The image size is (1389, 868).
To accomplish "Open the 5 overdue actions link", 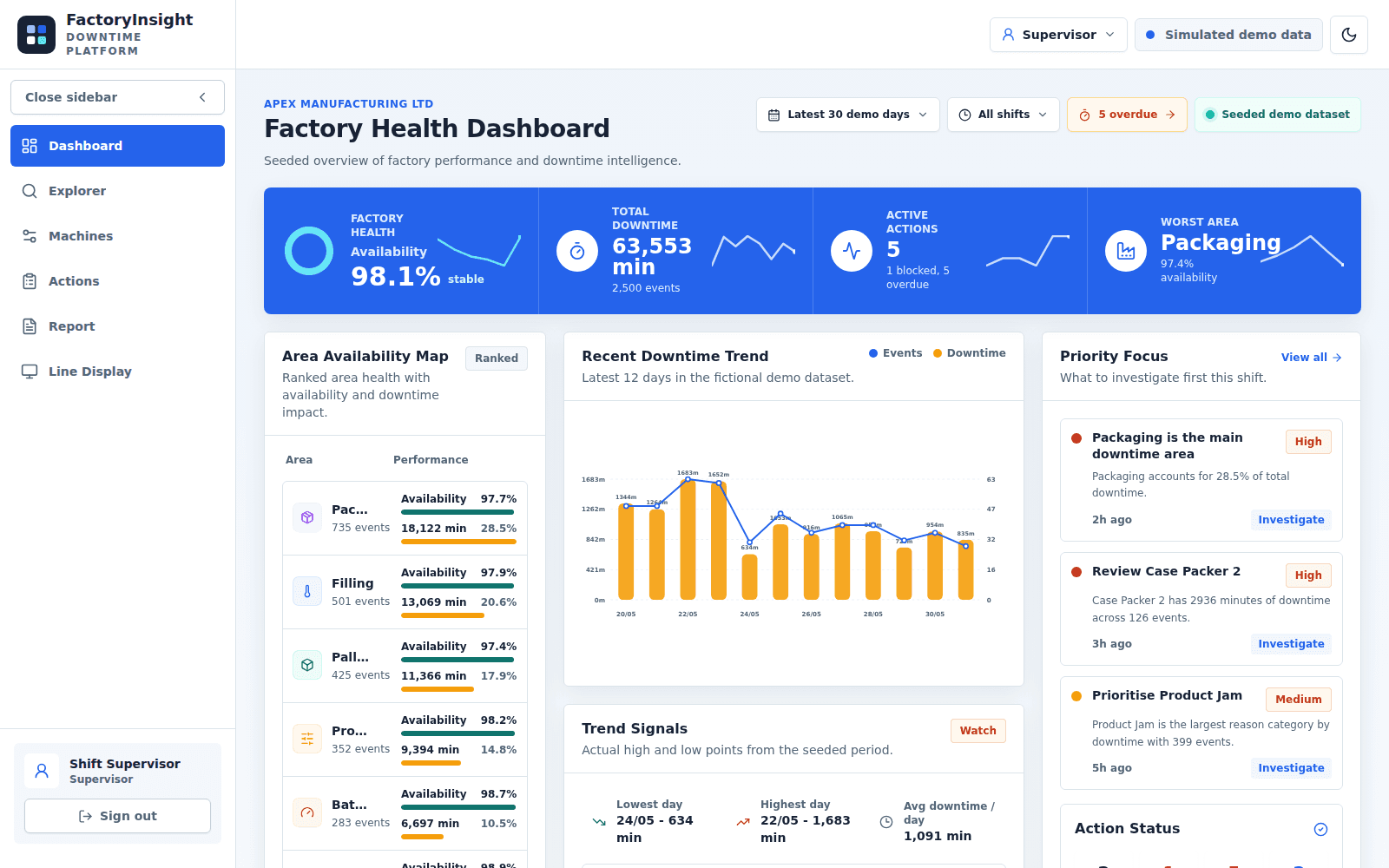I will tap(1127, 115).
